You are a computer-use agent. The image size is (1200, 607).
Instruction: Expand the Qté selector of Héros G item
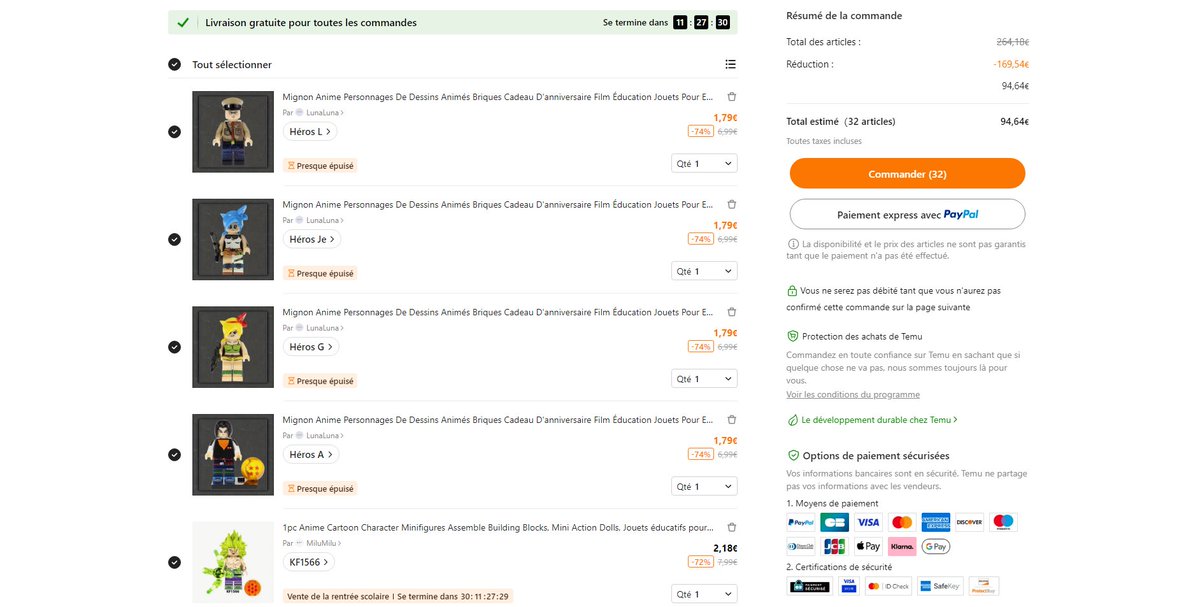pos(704,379)
